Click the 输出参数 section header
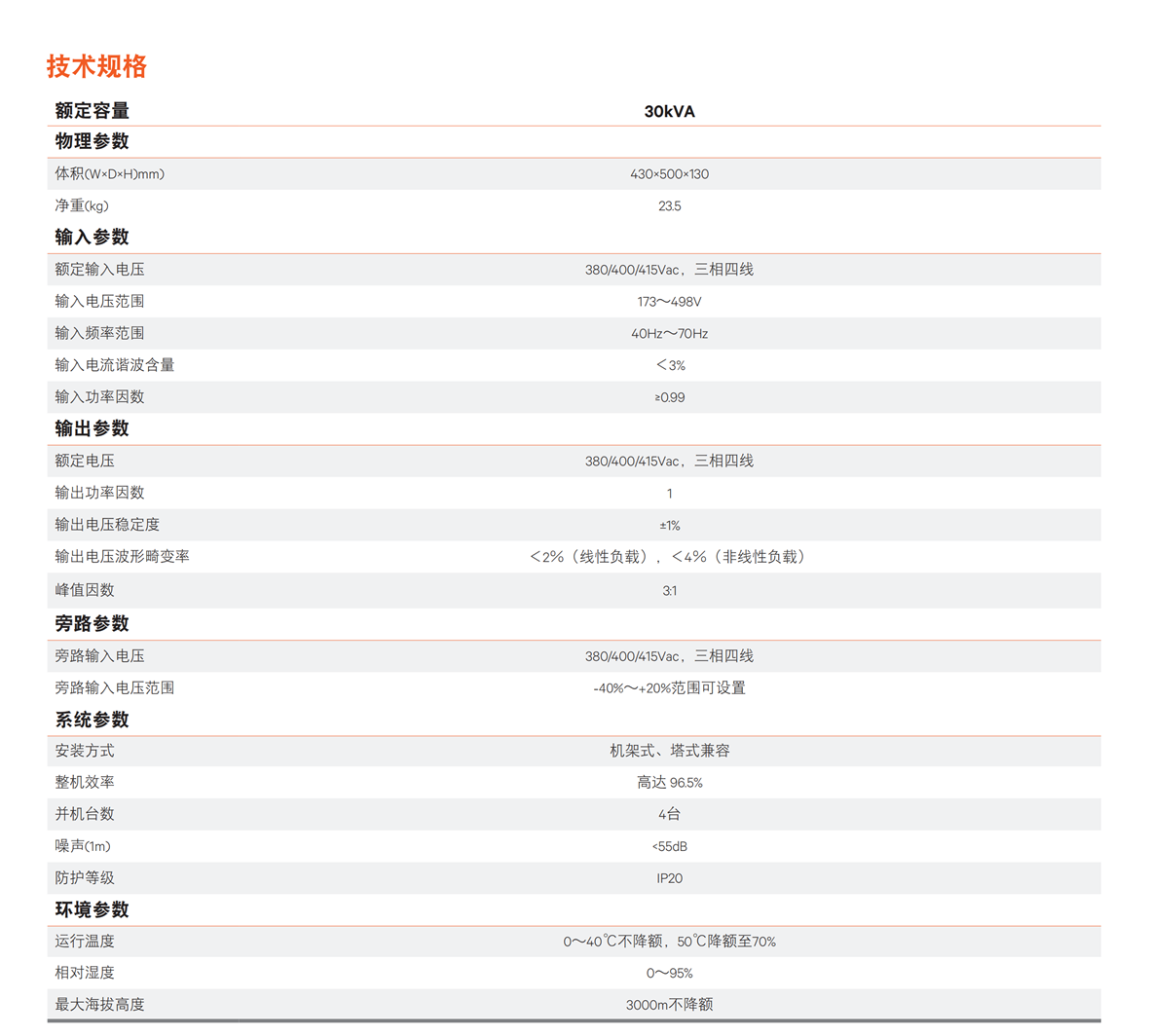 coord(92,429)
